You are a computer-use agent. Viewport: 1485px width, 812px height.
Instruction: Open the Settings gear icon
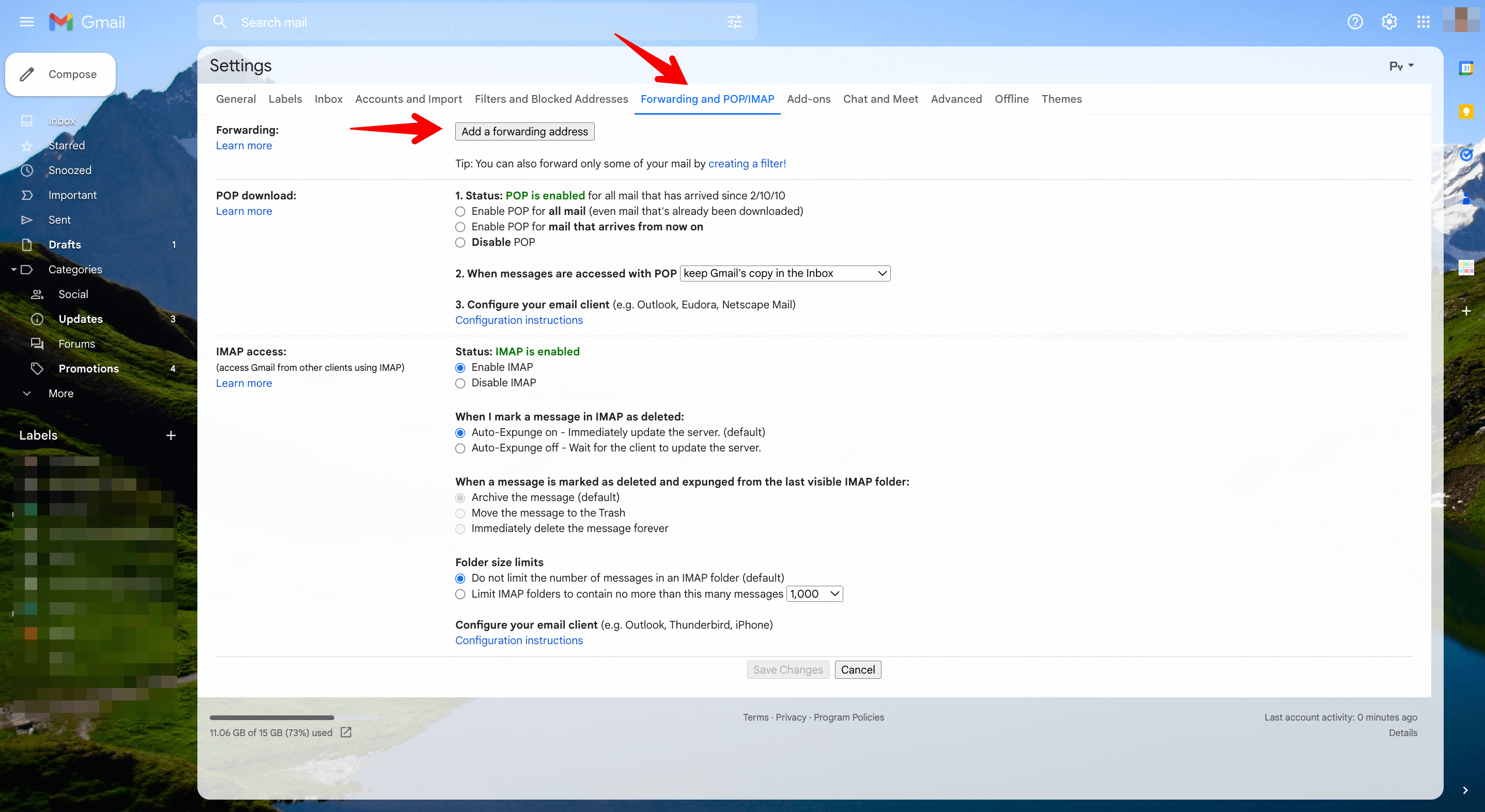tap(1389, 22)
